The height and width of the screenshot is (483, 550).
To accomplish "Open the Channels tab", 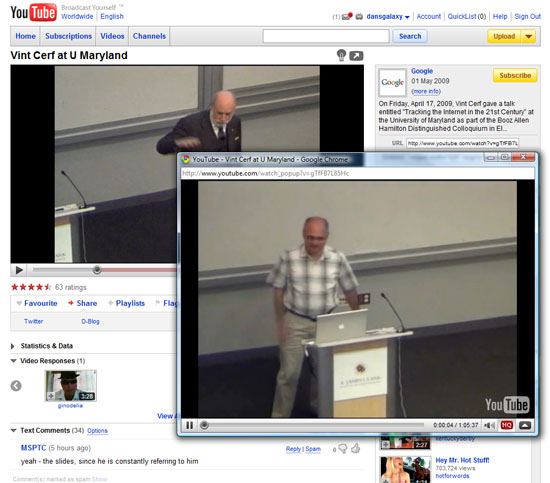I will coord(149,36).
